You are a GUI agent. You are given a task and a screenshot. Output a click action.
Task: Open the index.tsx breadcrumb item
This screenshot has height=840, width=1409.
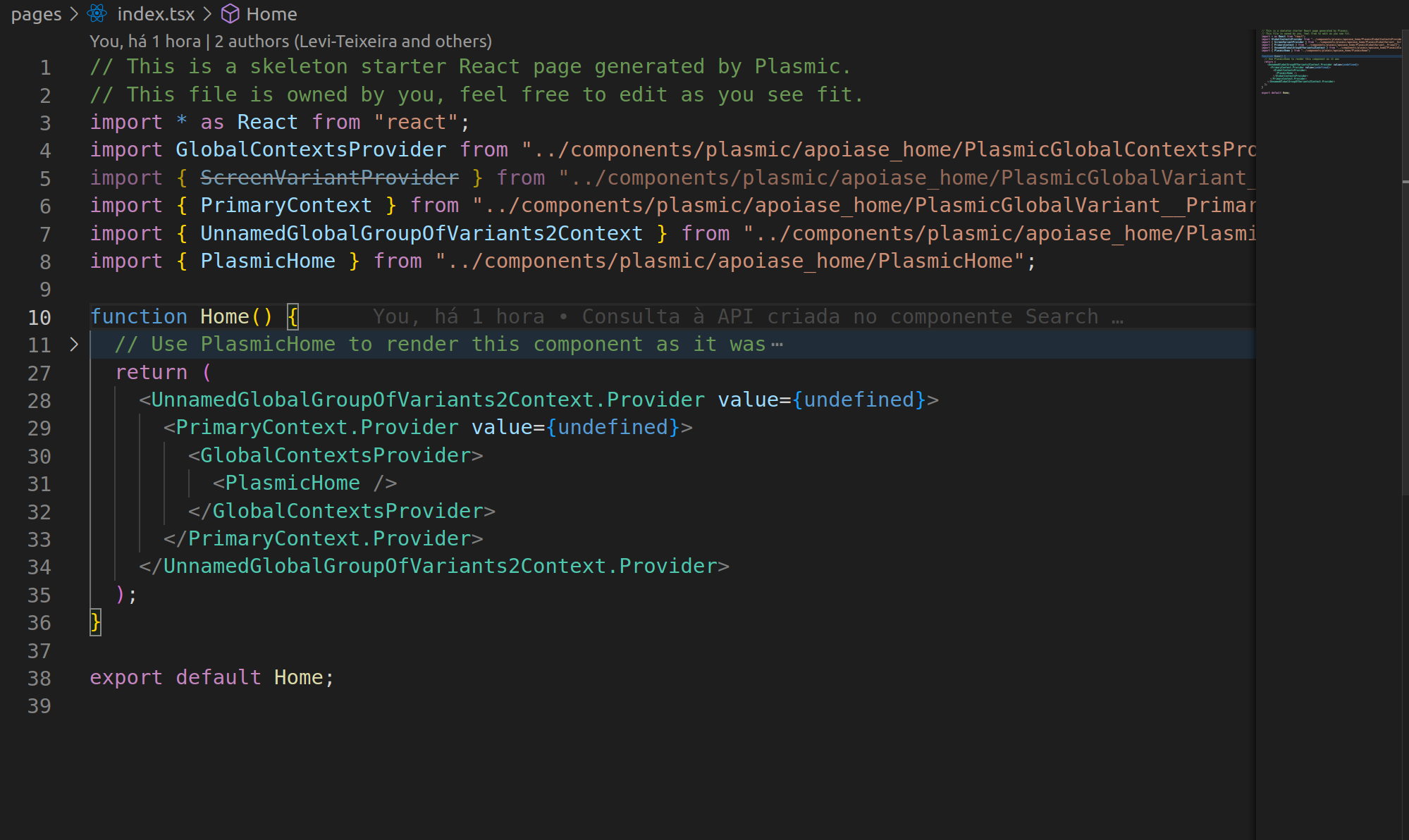(155, 14)
